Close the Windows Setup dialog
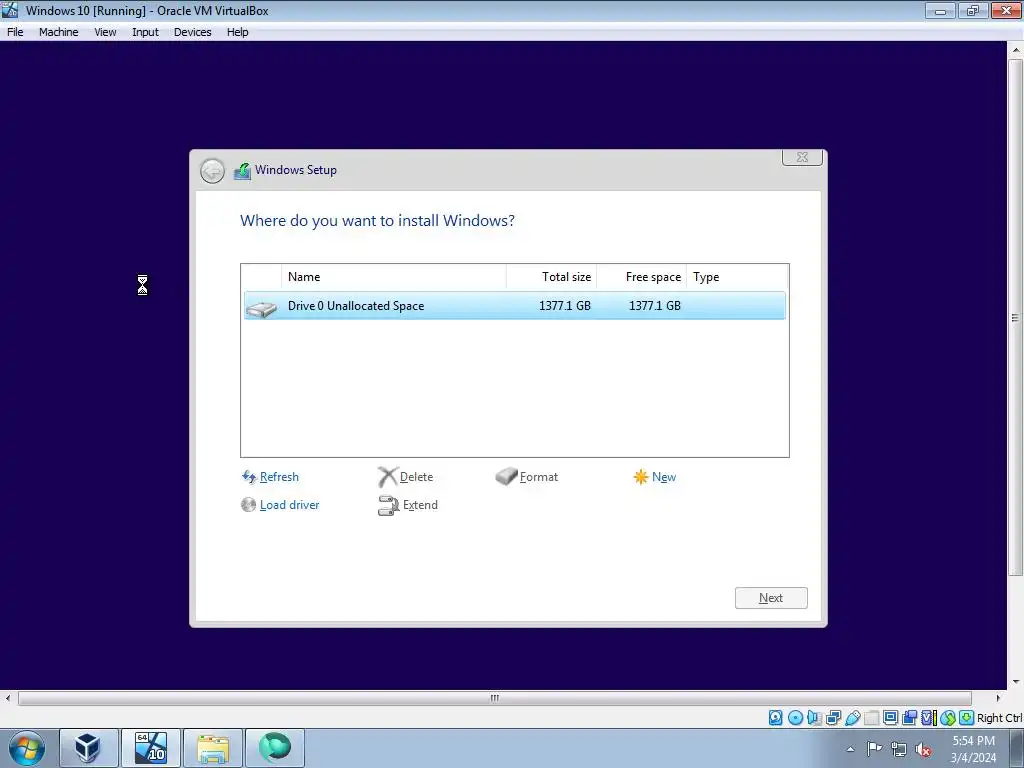The height and width of the screenshot is (768, 1024). (x=802, y=157)
